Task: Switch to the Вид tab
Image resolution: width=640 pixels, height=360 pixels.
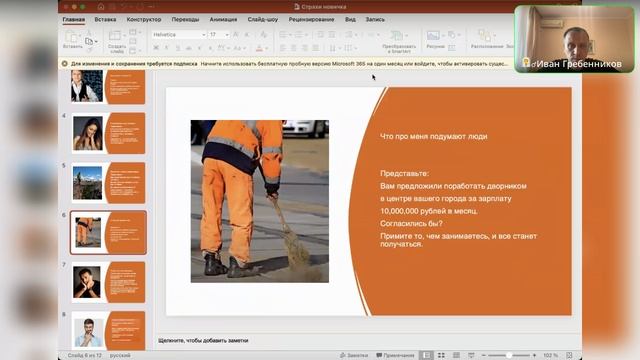Action: point(350,20)
